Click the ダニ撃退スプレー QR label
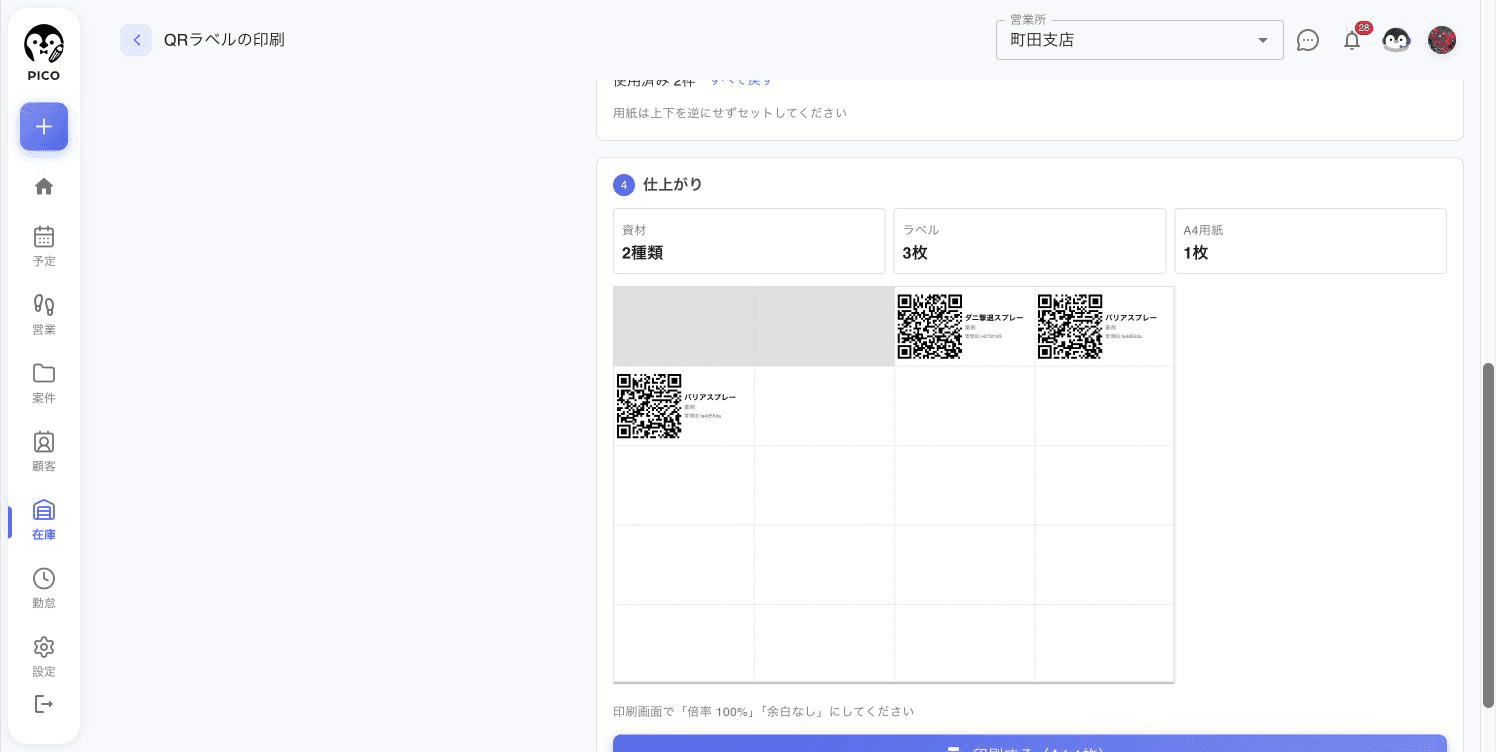 pyautogui.click(x=964, y=326)
